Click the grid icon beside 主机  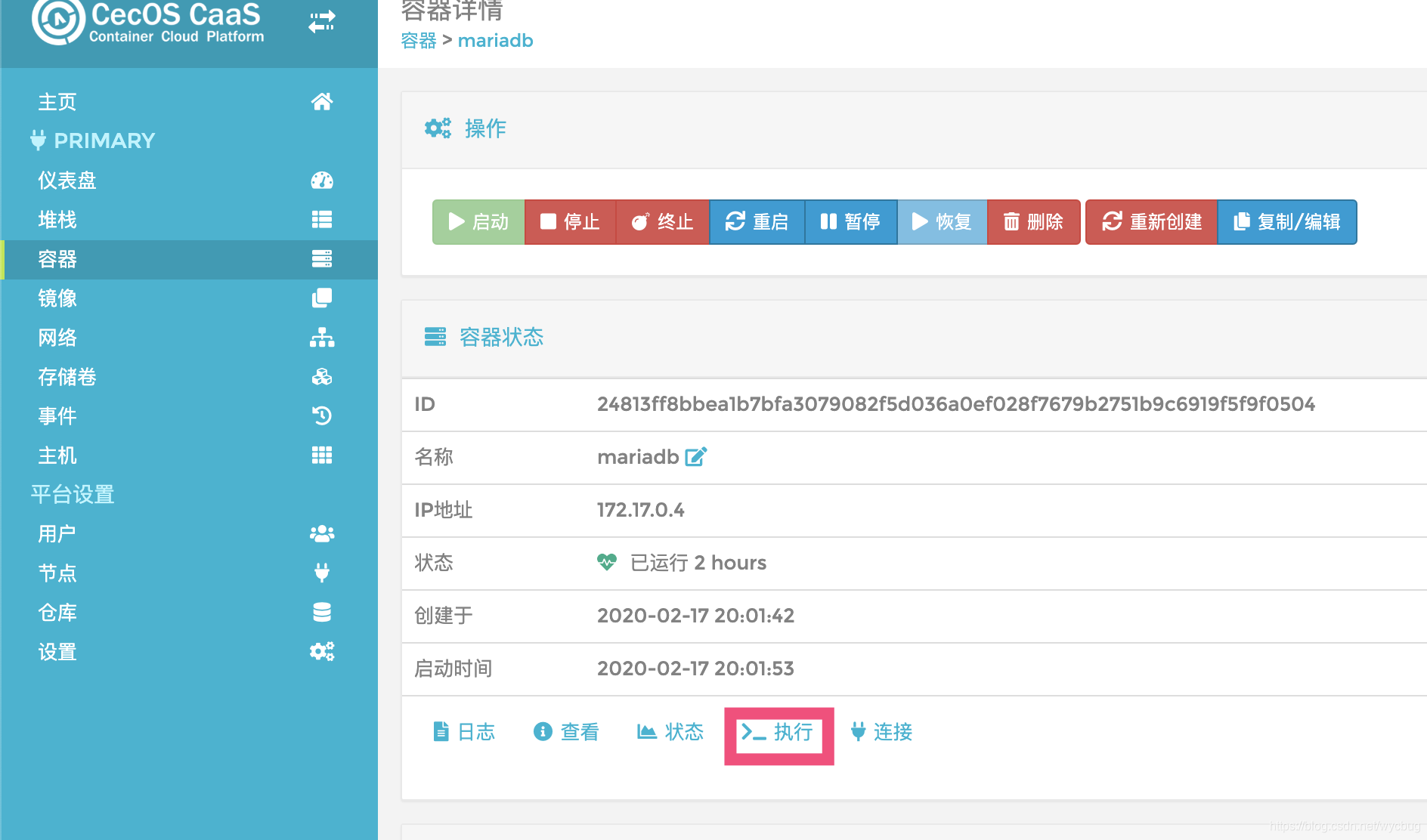coord(322,455)
